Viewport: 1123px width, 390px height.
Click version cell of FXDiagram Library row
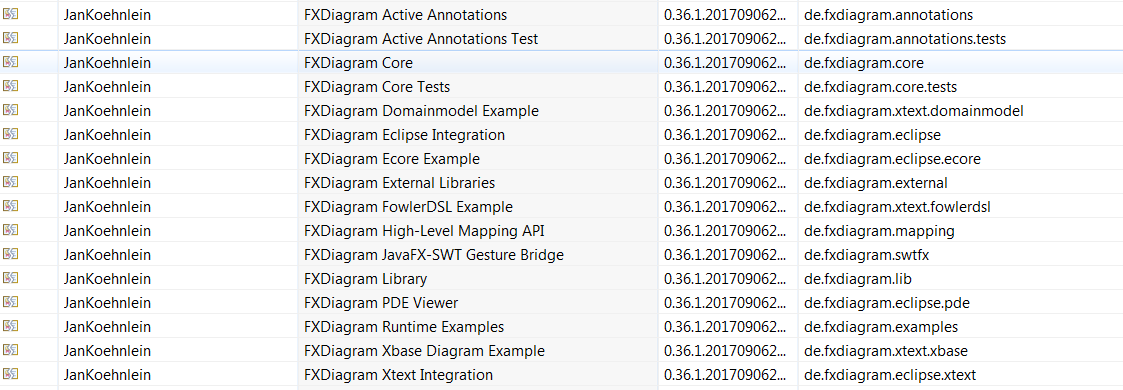728,278
